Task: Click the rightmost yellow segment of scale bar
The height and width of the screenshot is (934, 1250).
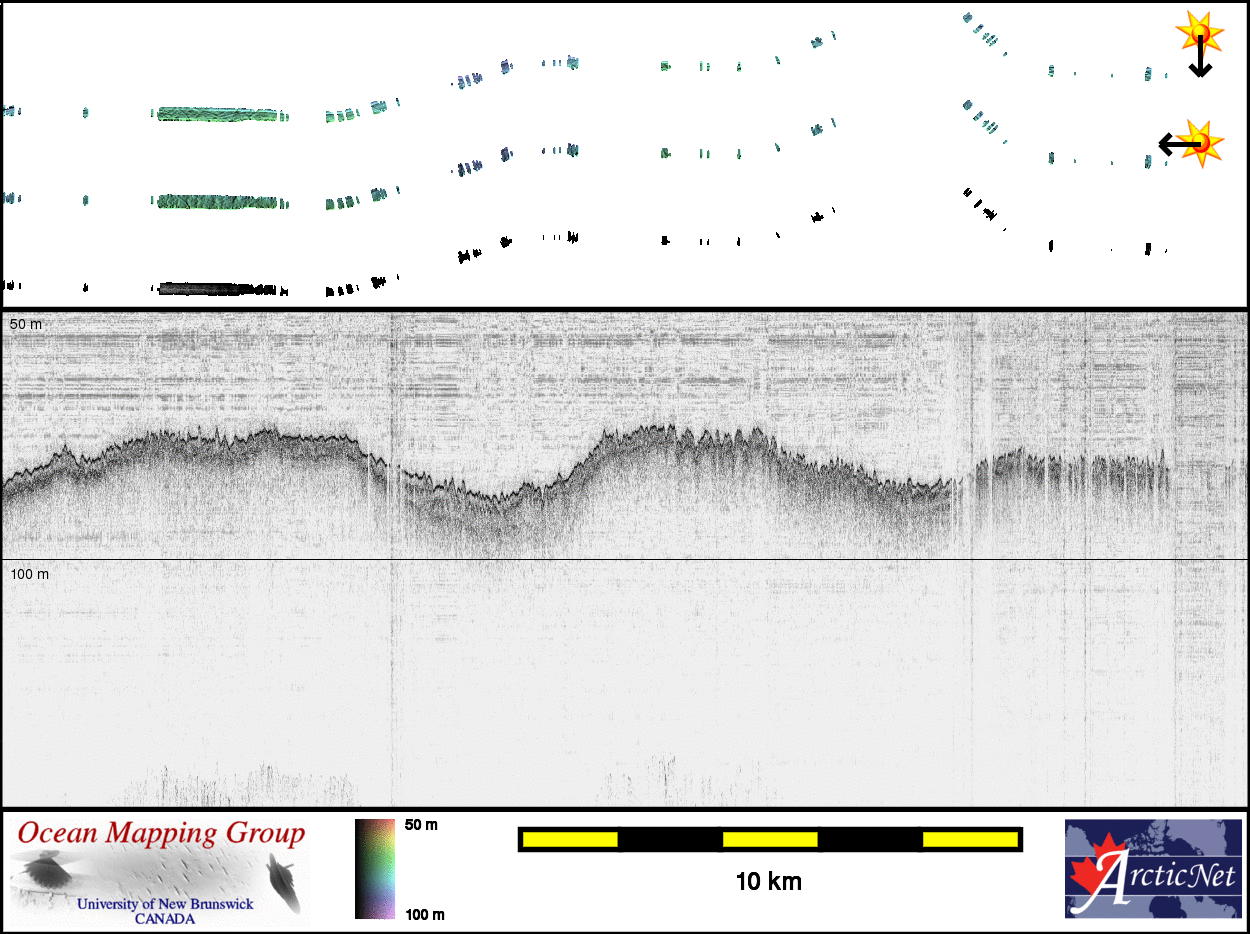Action: (x=969, y=839)
